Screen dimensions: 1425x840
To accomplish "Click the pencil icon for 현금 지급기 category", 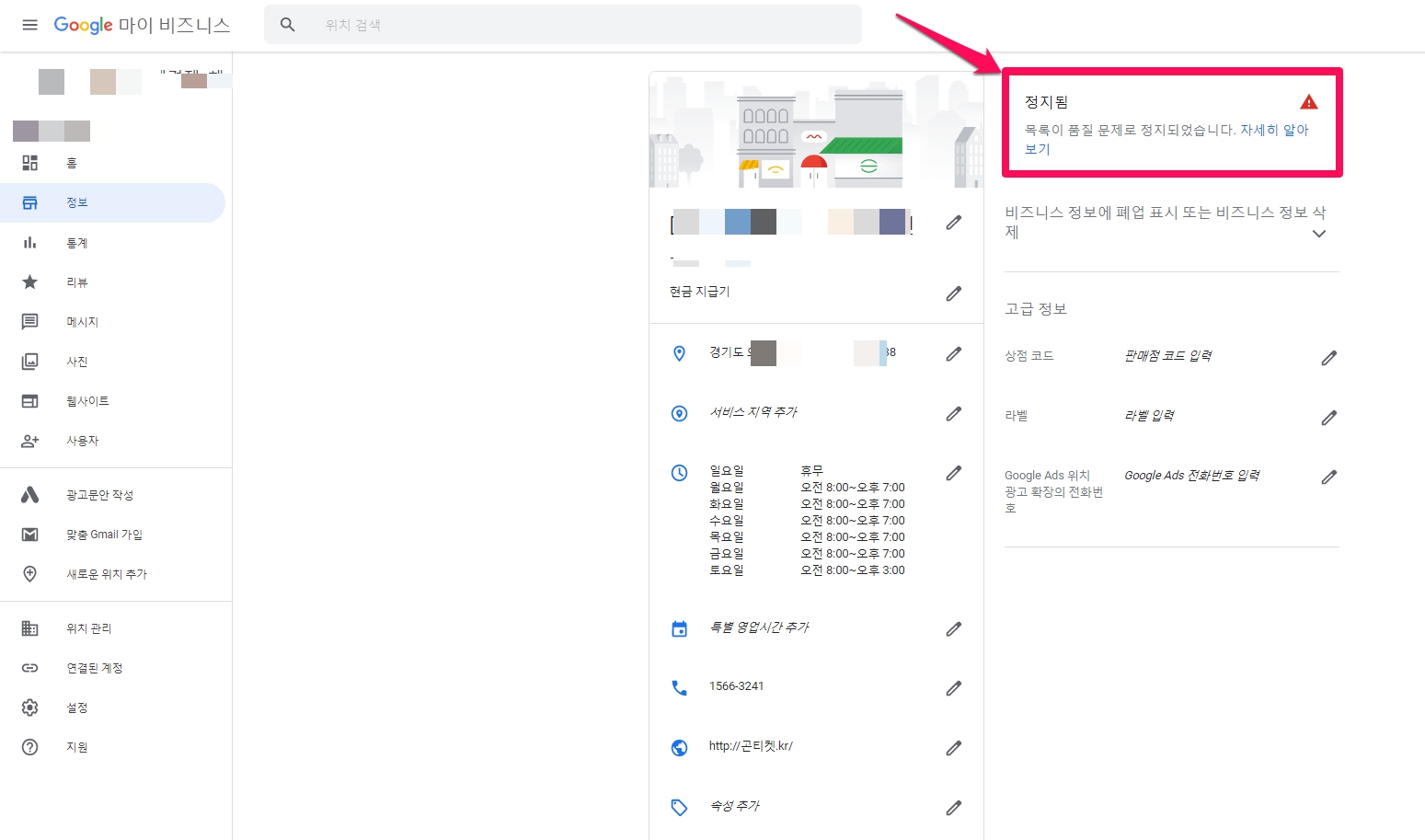I will (x=953, y=293).
